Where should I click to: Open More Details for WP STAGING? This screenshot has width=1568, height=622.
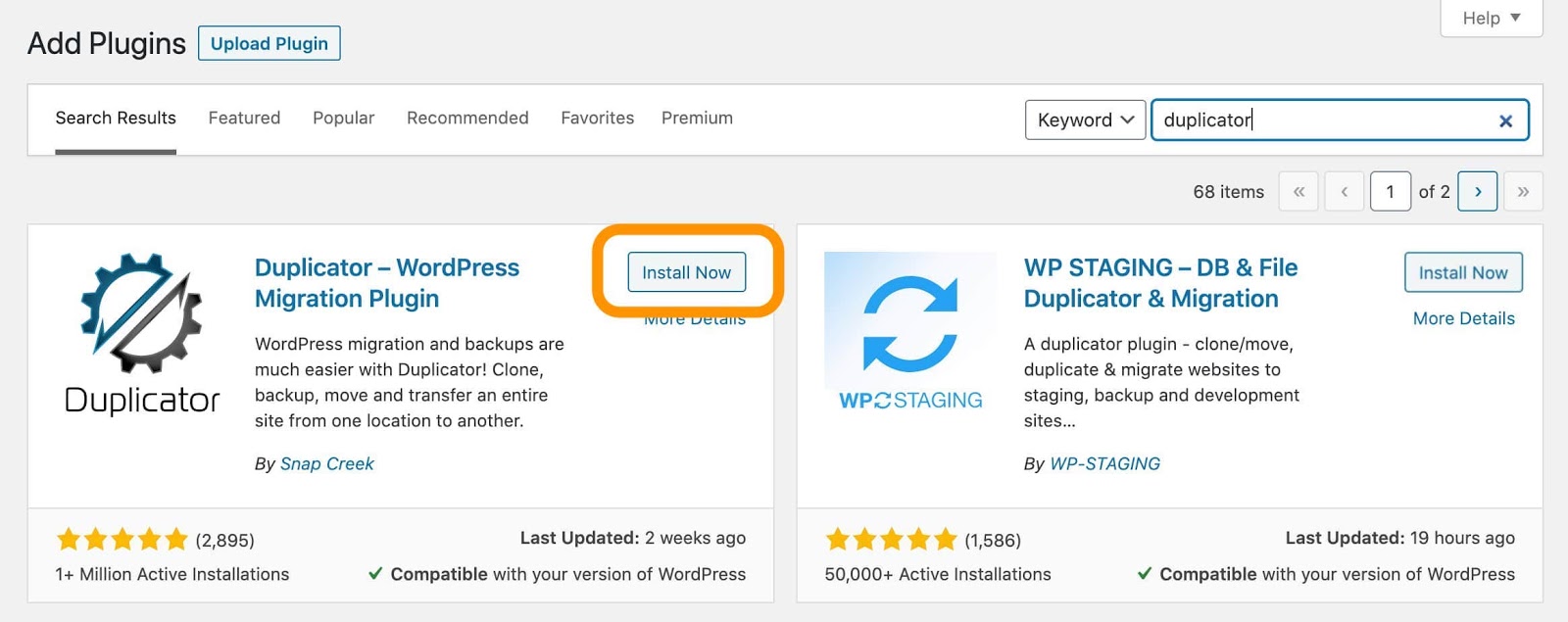click(x=1463, y=317)
